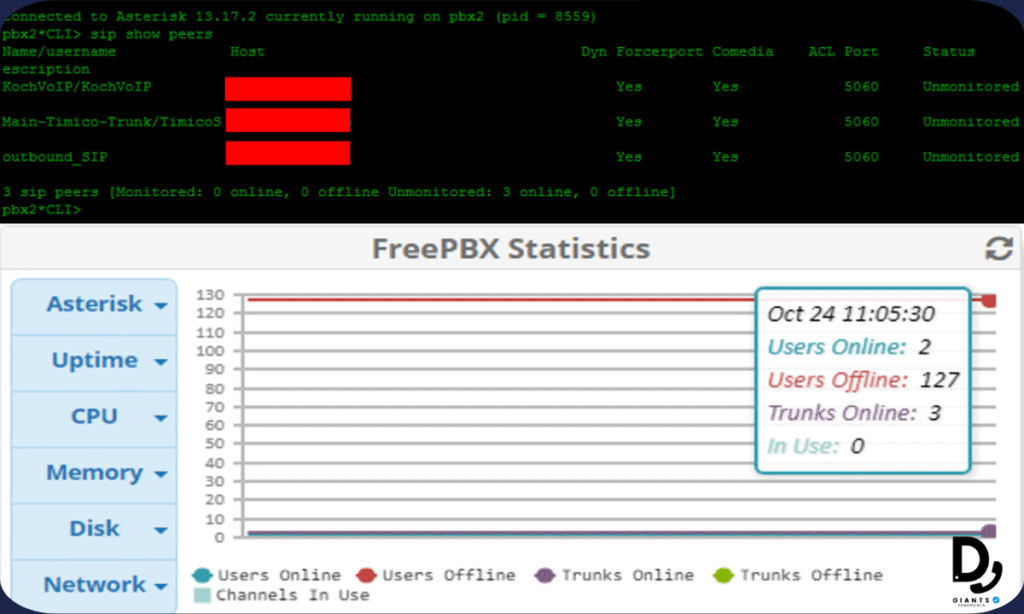Select the red Users Offline data point
This screenshot has height=614, width=1024.
[x=989, y=300]
